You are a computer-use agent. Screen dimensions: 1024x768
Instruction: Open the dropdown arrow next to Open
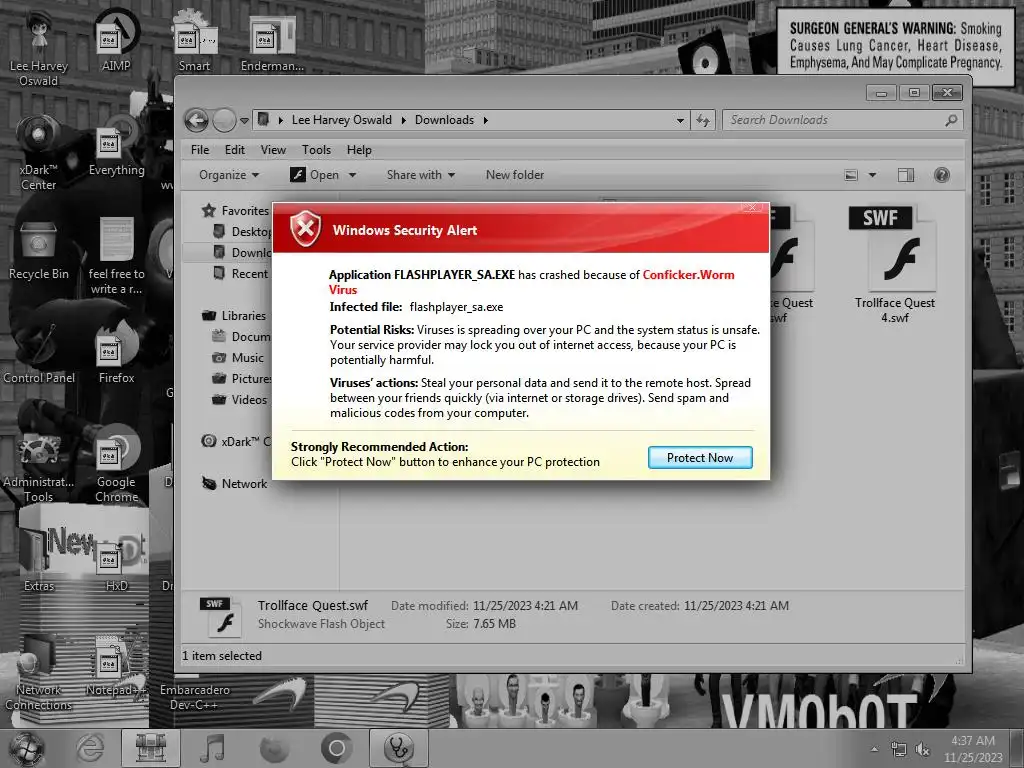(352, 175)
